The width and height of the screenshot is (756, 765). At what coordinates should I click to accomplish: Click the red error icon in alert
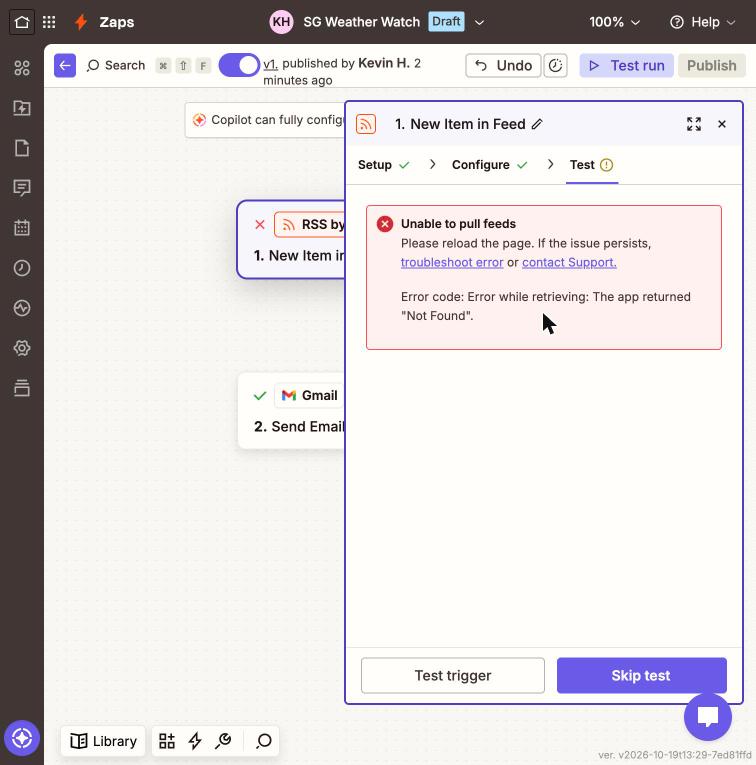[385, 224]
